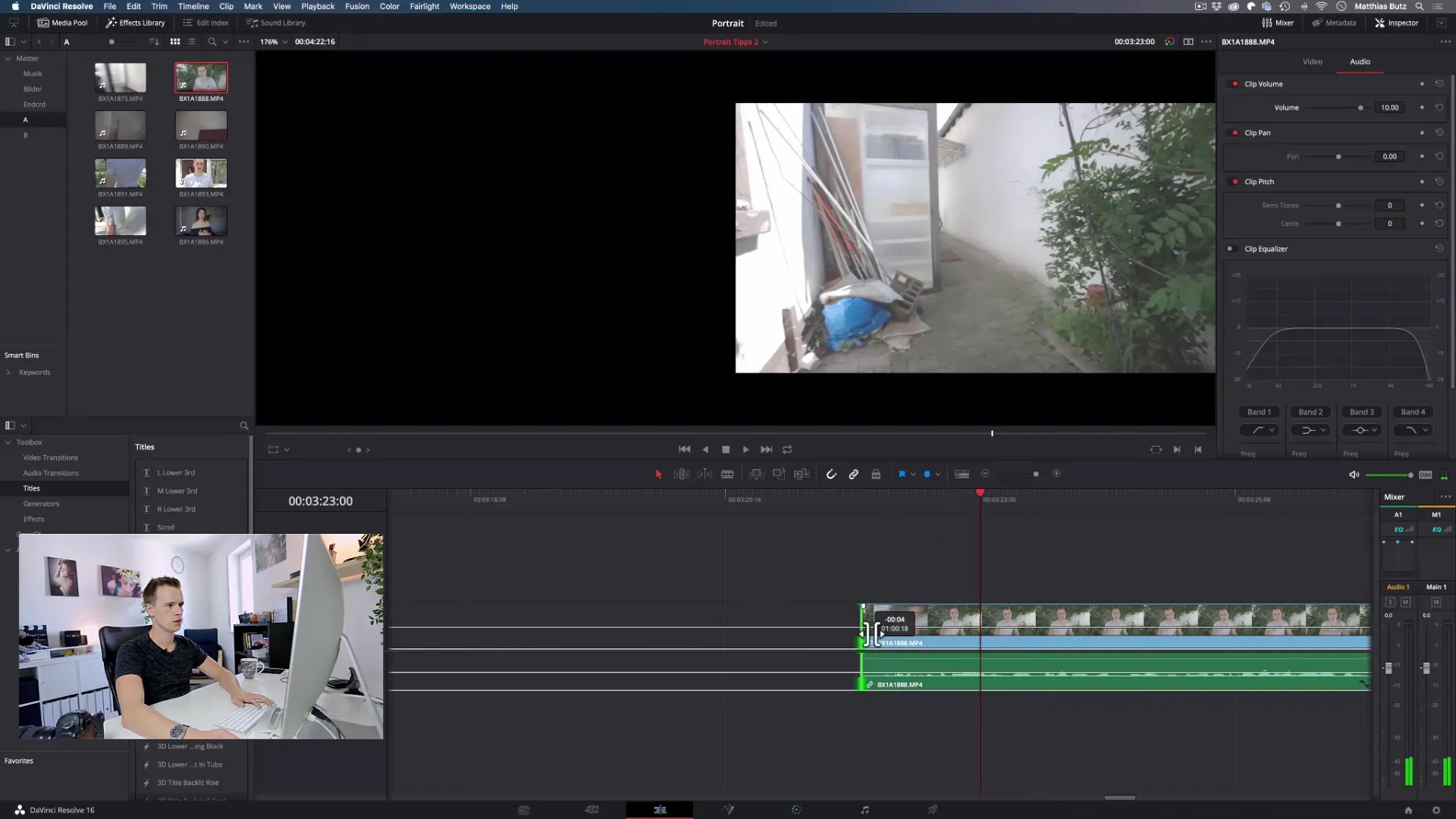Select the Selection Mode arrow tool
Image resolution: width=1456 pixels, height=819 pixels.
click(x=658, y=474)
